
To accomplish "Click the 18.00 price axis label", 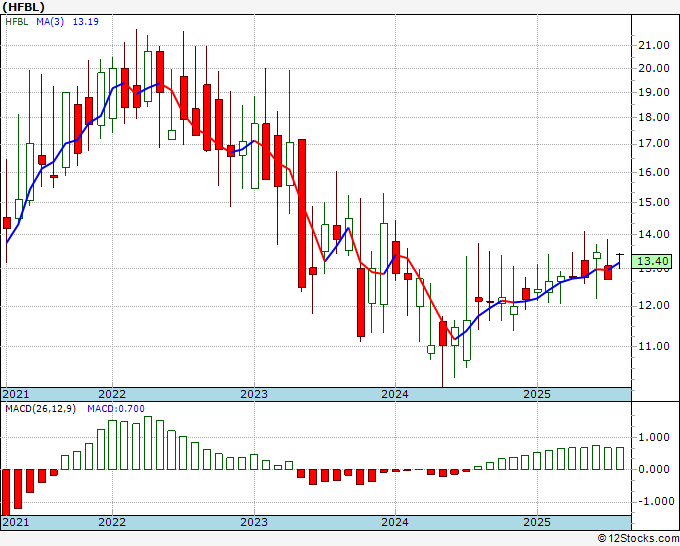I will [654, 117].
